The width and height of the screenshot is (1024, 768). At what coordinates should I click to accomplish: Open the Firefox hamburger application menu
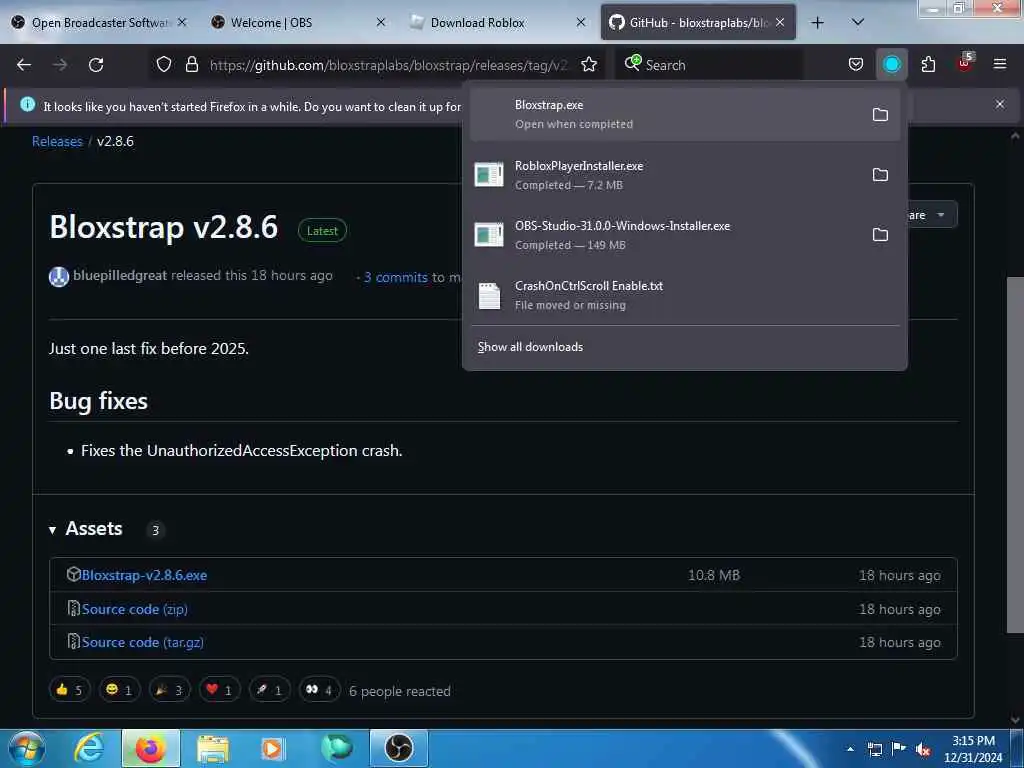coord(1000,64)
